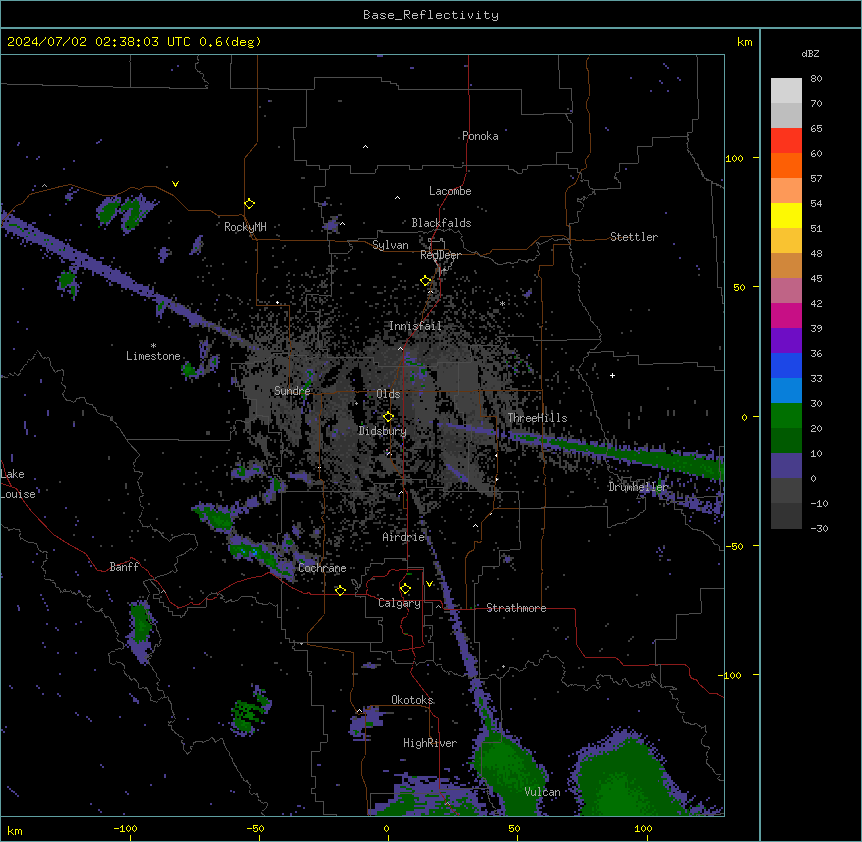Click the -30 value in the dBZ legend
The height and width of the screenshot is (842, 862).
[x=819, y=528]
